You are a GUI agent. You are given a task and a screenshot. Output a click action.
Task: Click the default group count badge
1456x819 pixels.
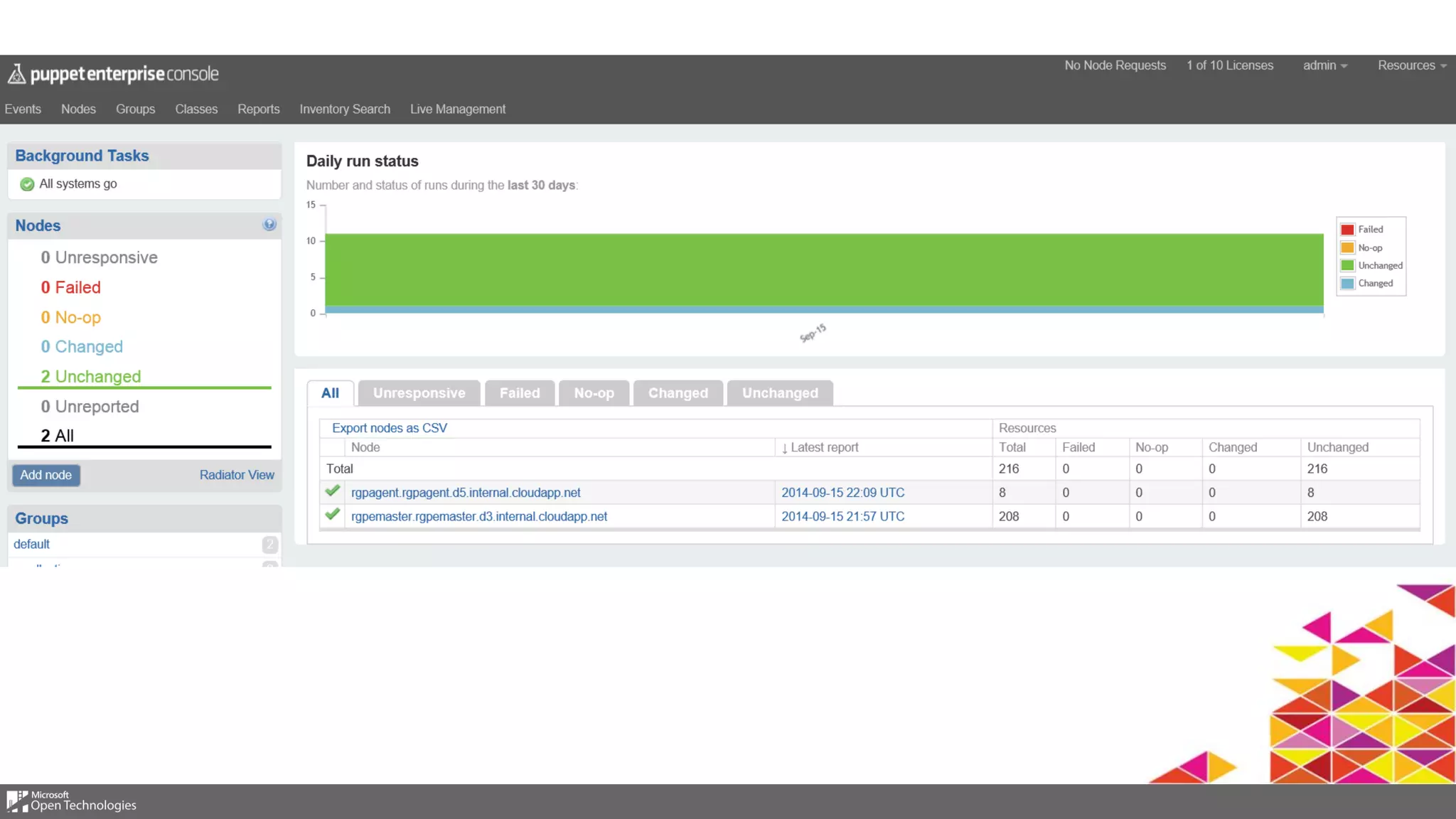(269, 545)
